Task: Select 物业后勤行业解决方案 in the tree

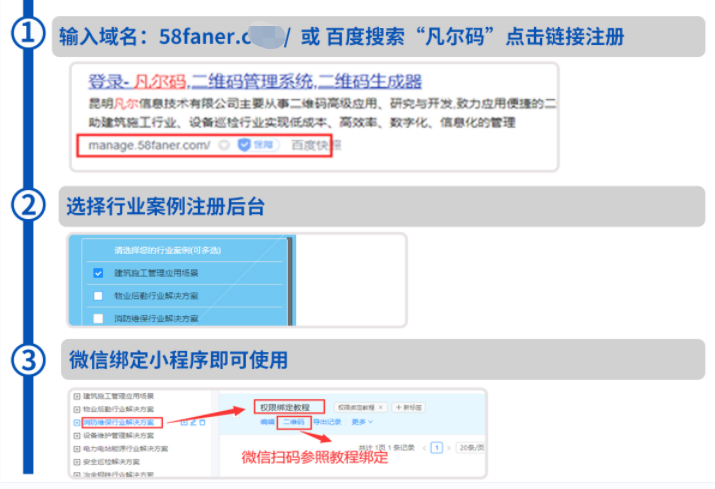Action: pos(118,409)
